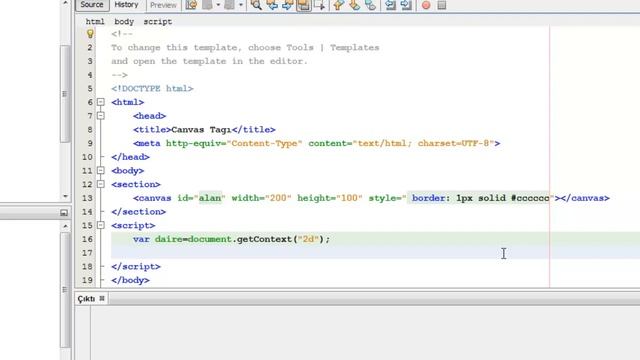640x360 pixels.
Task: Click the width value "200"
Action: [278, 198]
